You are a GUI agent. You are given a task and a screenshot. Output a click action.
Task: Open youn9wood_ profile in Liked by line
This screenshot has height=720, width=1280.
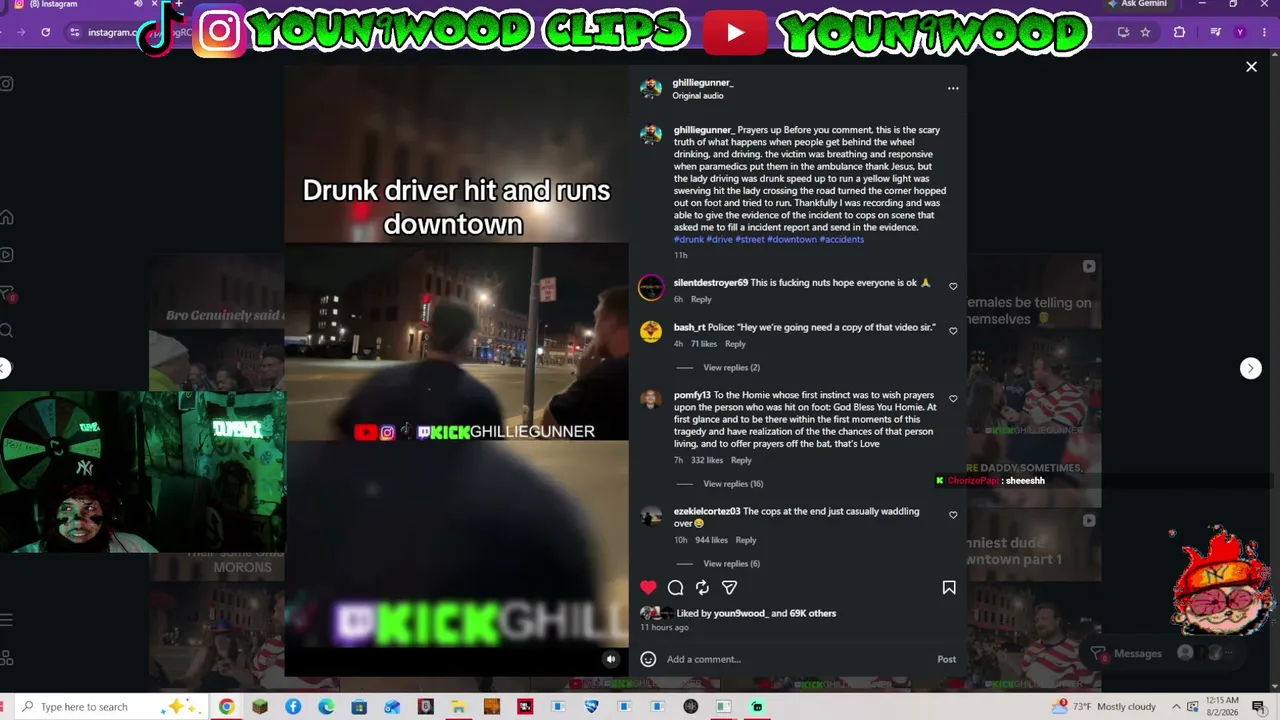coord(740,614)
